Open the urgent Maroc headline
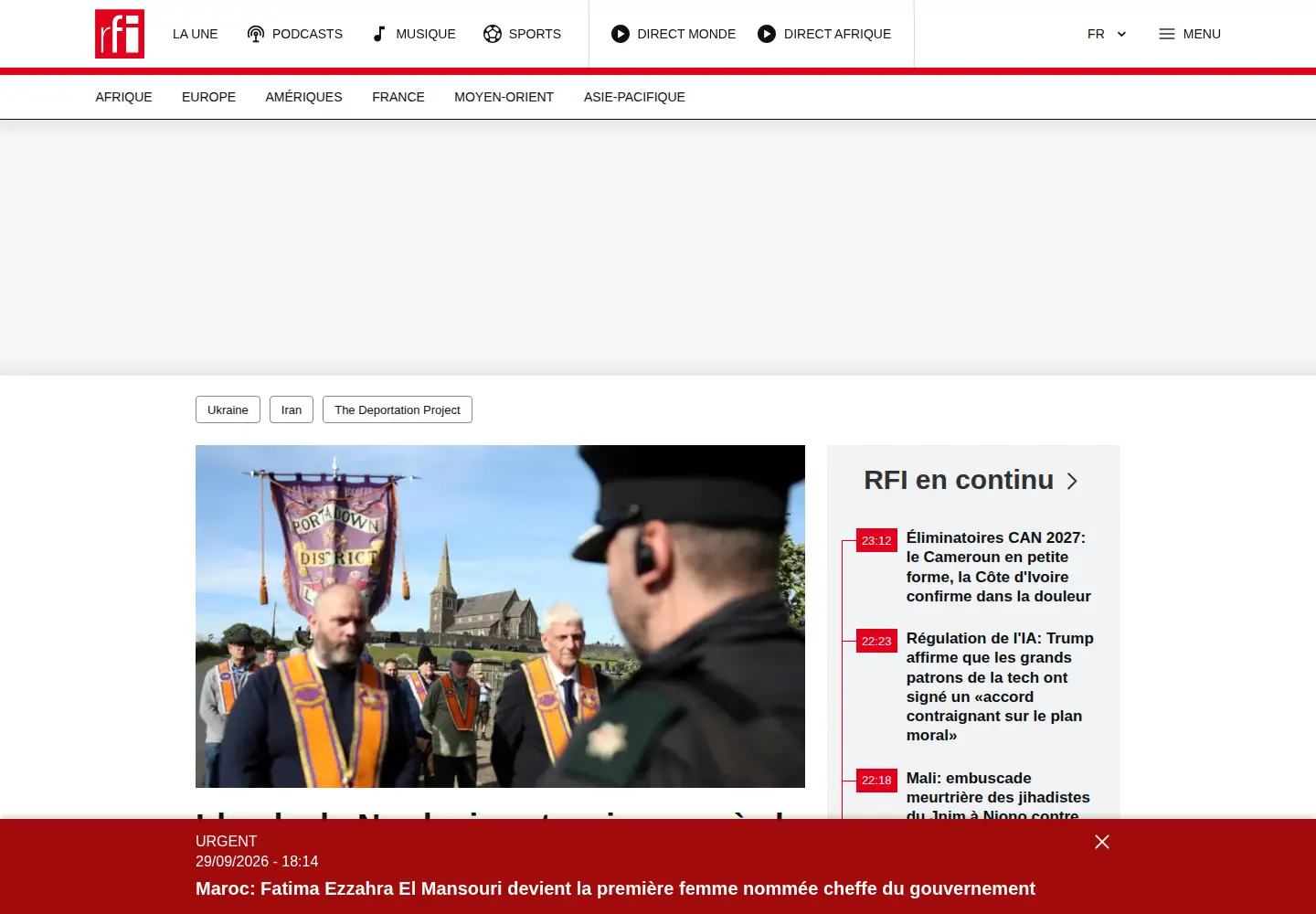 pyautogui.click(x=615, y=888)
